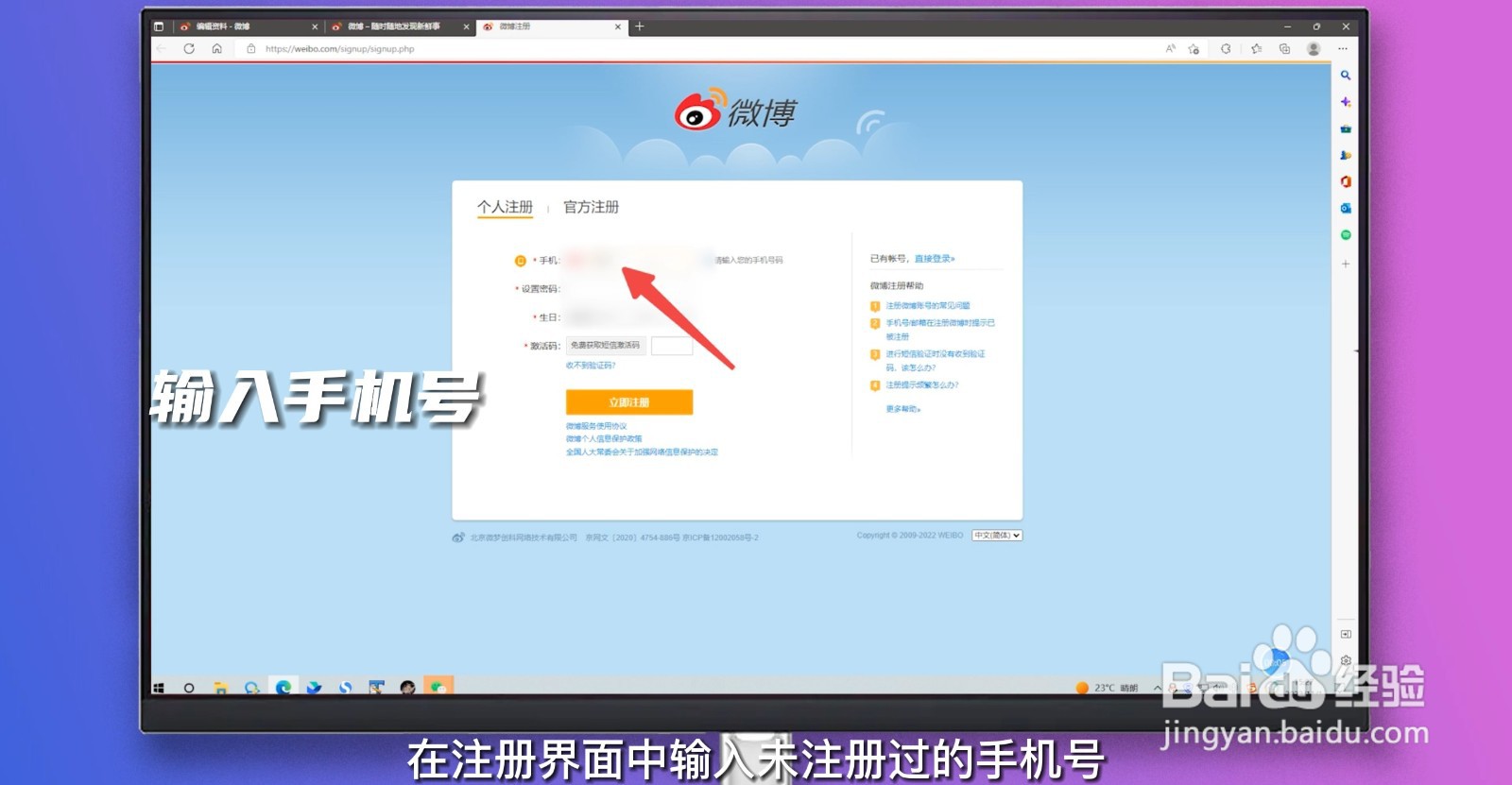Click the 更多帮助 link
Image resolution: width=1512 pixels, height=785 pixels.
pos(903,409)
